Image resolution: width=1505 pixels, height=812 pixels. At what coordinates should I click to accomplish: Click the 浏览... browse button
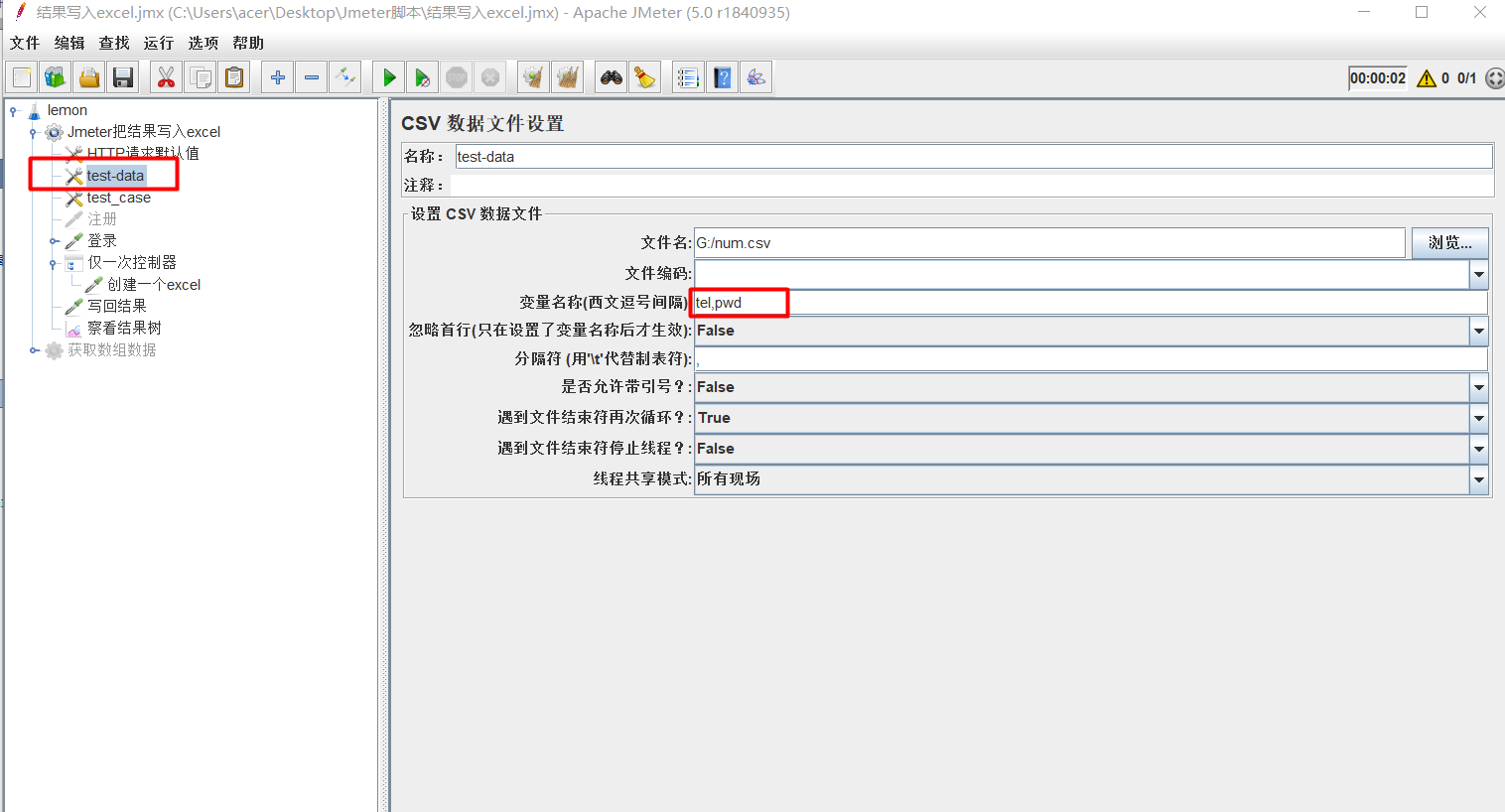(1450, 243)
